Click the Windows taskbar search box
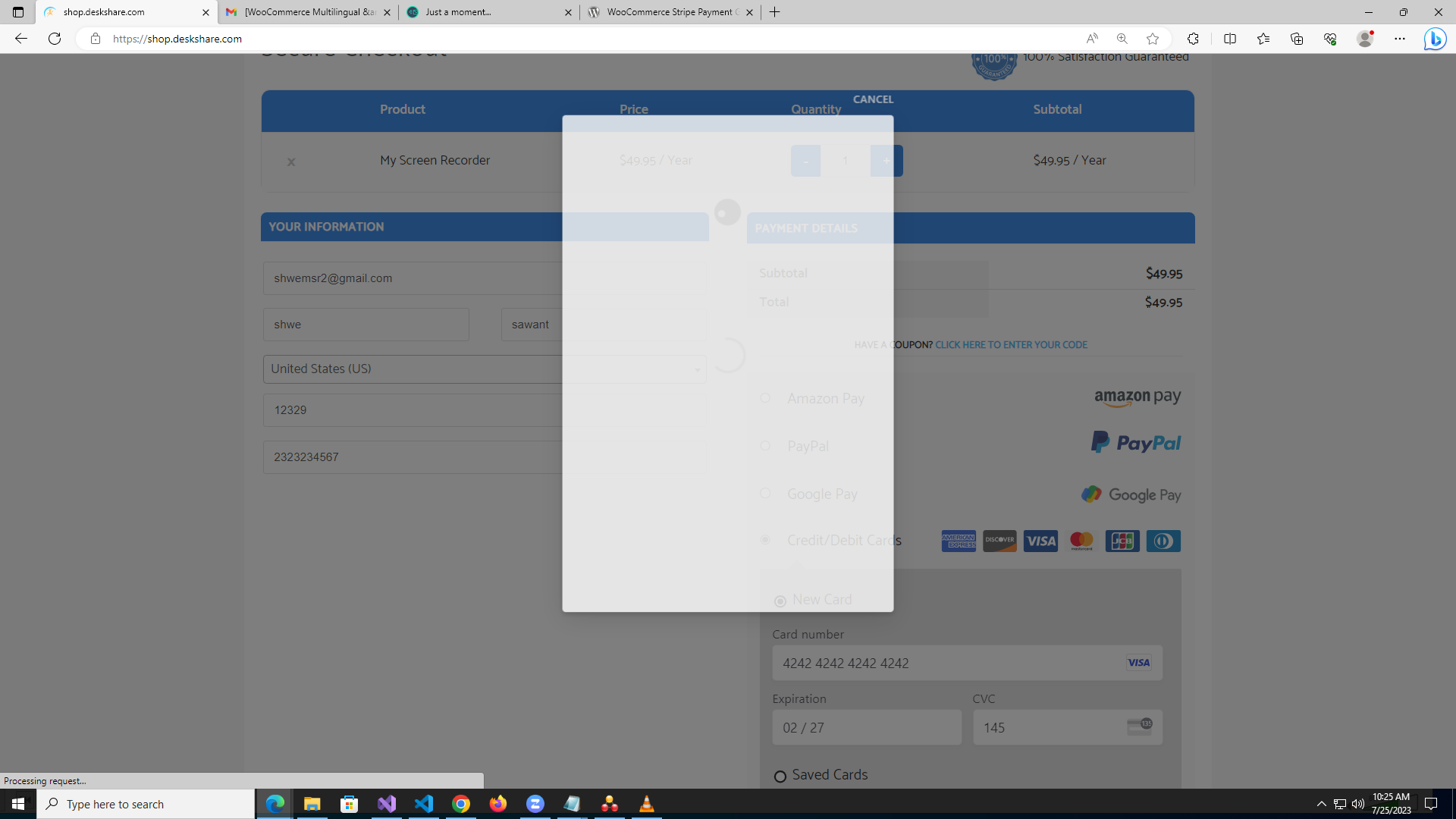Image resolution: width=1456 pixels, height=819 pixels. (x=146, y=804)
